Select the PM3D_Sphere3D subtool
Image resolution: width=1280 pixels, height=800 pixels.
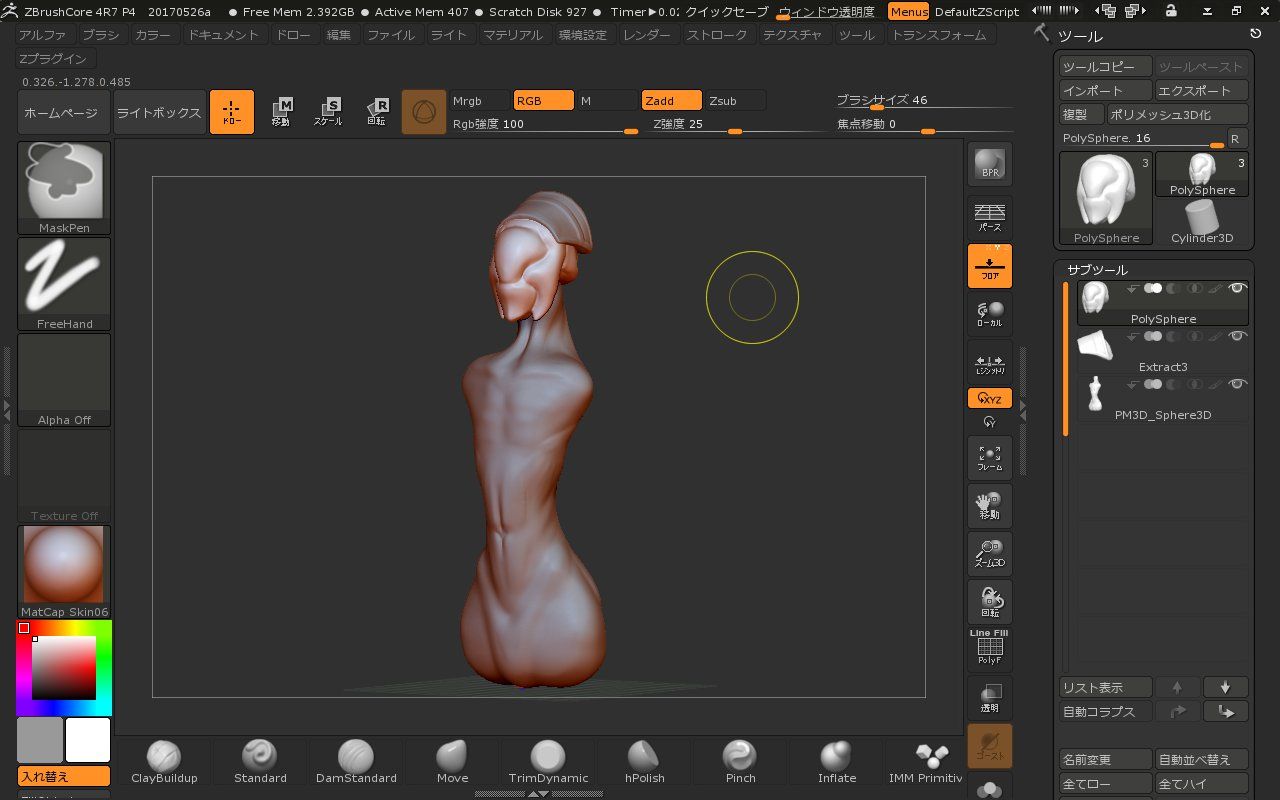point(1162,398)
